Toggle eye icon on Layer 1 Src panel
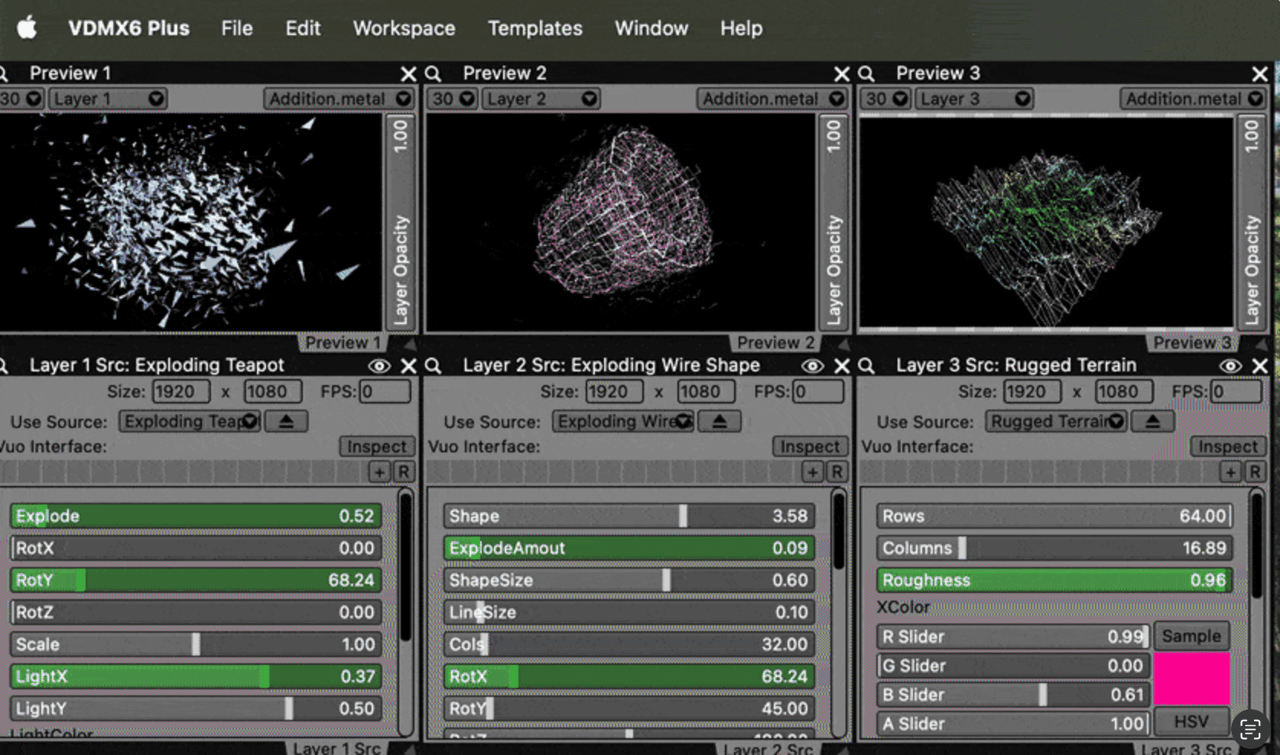 tap(380, 366)
